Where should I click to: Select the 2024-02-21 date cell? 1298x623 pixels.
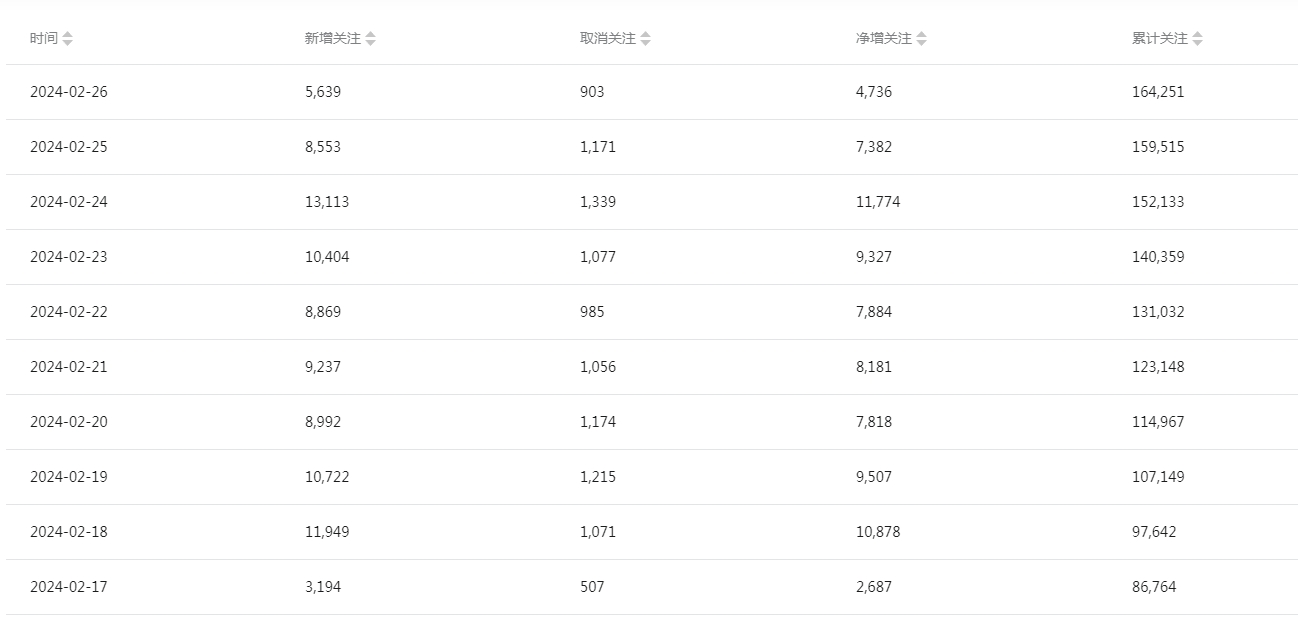pos(69,367)
